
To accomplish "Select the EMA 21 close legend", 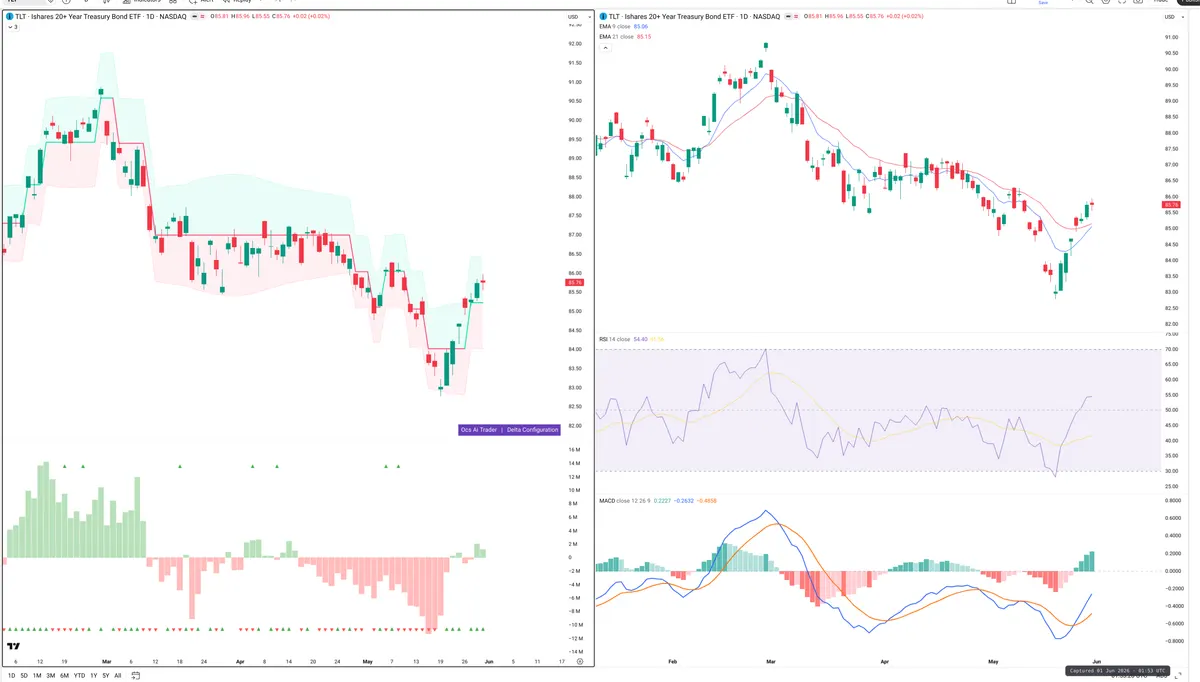I will tap(617, 37).
